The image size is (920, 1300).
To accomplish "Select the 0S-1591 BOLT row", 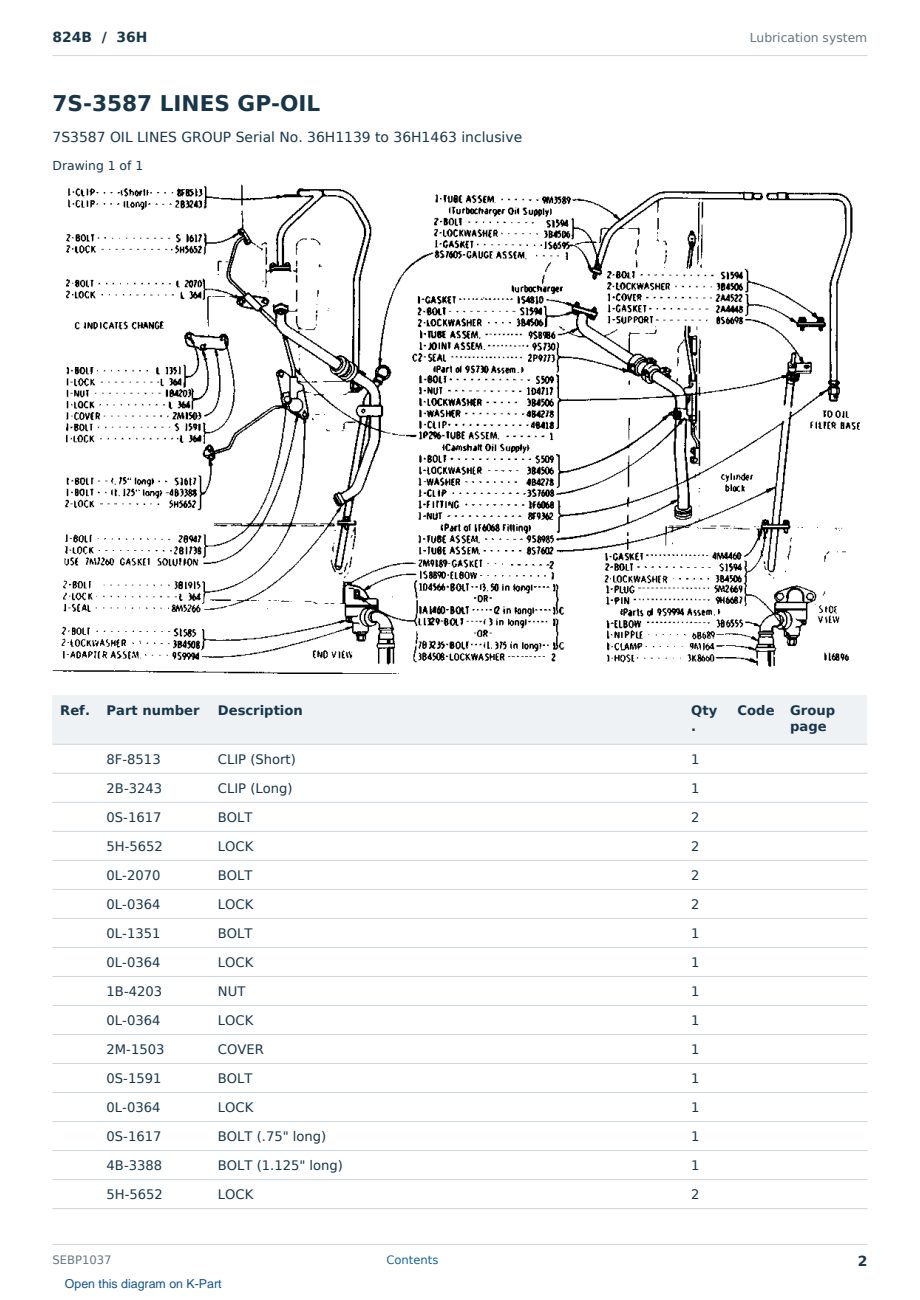I will (x=459, y=1078).
